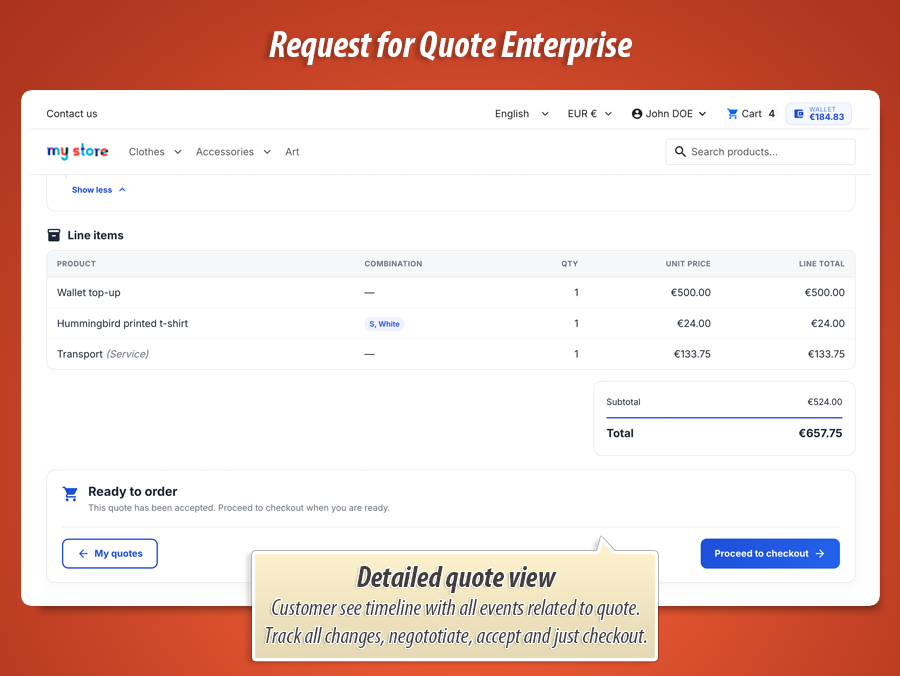Open the English language dropdown
Viewport: 900px width, 676px height.
(522, 114)
